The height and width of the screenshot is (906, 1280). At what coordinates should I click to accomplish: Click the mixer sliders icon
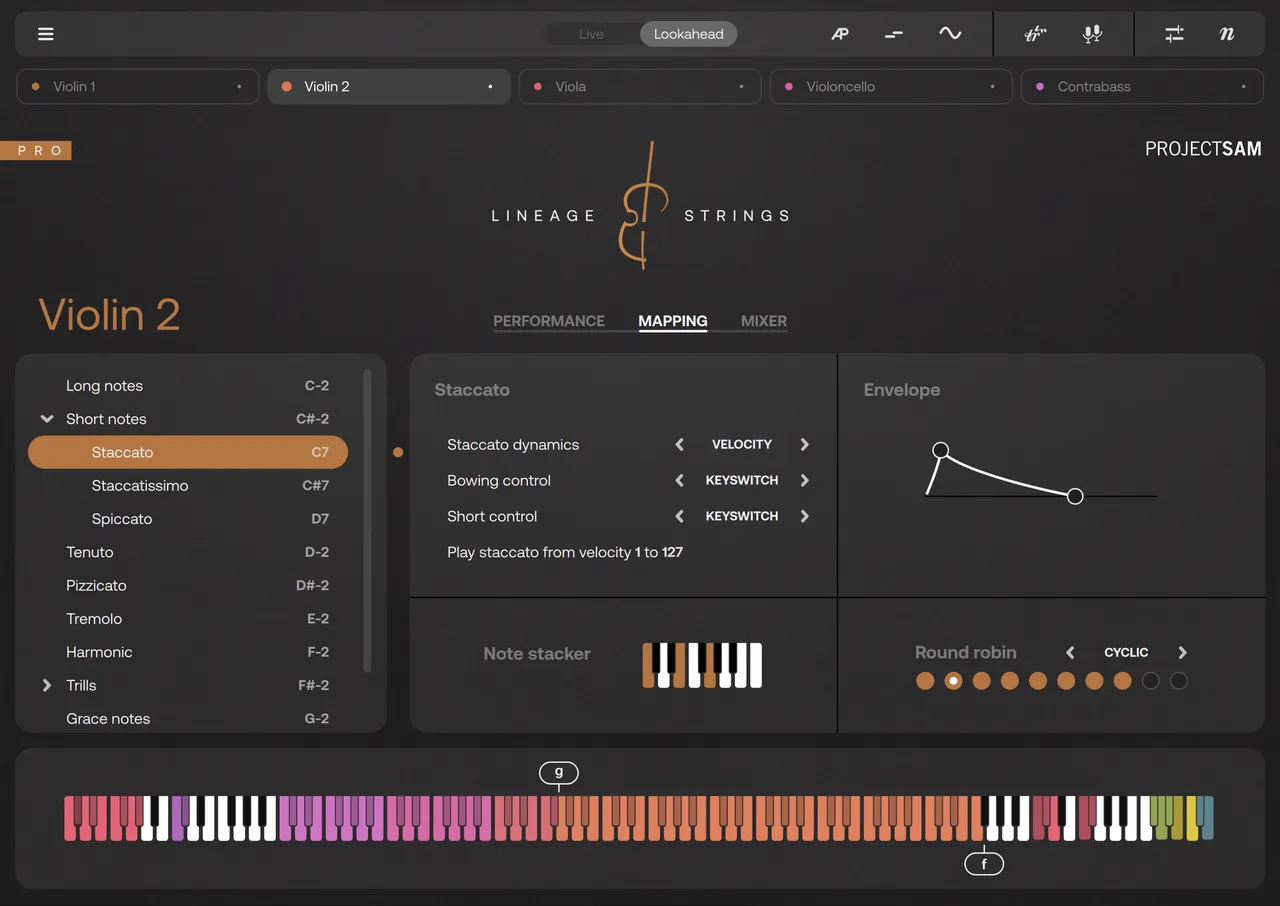(x=1174, y=34)
